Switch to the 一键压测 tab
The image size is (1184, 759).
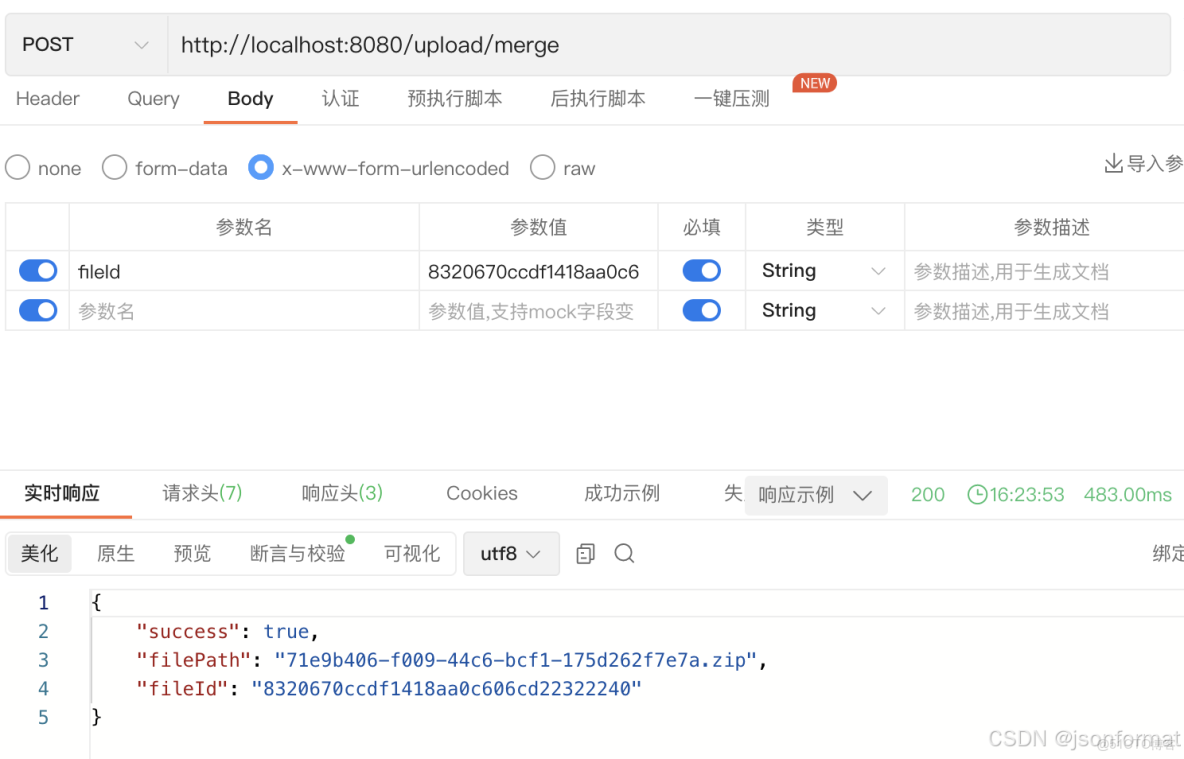click(x=731, y=99)
